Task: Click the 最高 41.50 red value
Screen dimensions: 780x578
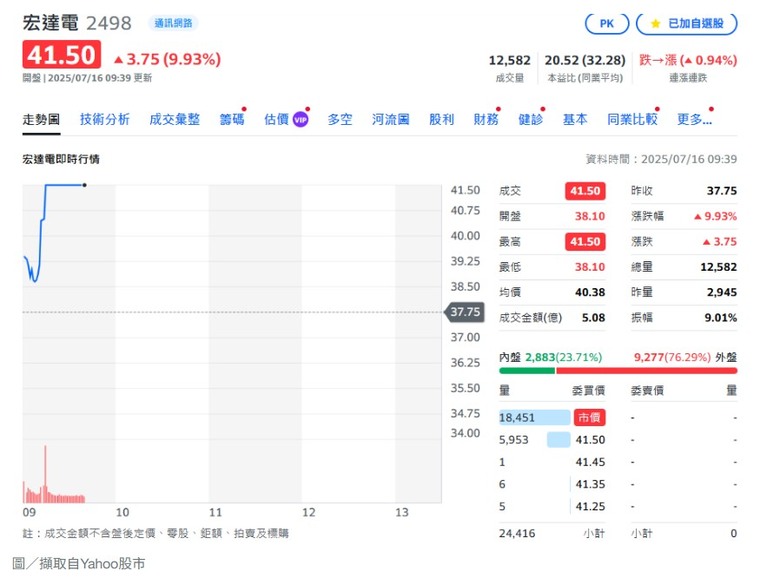Action: 585,242
